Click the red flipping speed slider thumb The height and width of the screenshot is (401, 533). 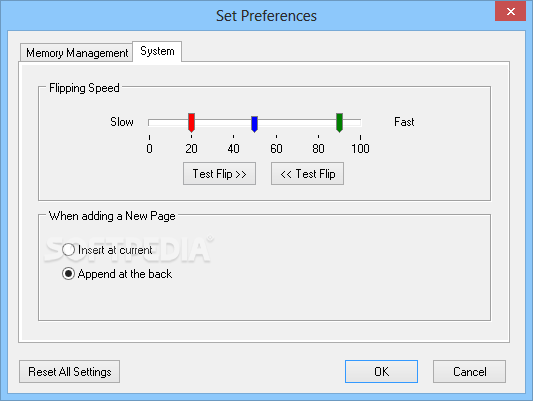[191, 123]
